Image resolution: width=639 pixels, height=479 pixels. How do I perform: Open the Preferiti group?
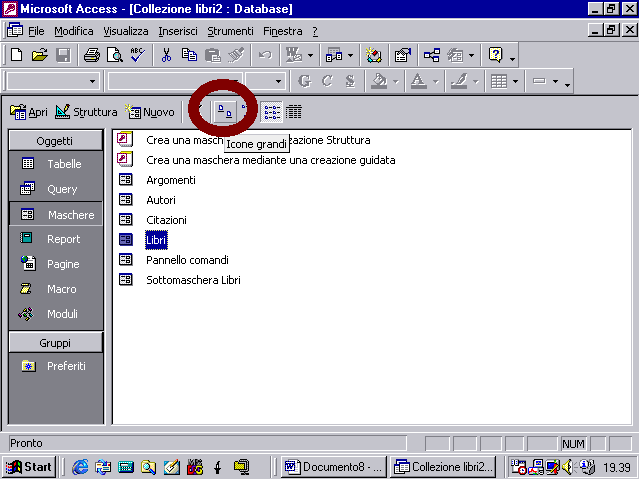coord(55,366)
